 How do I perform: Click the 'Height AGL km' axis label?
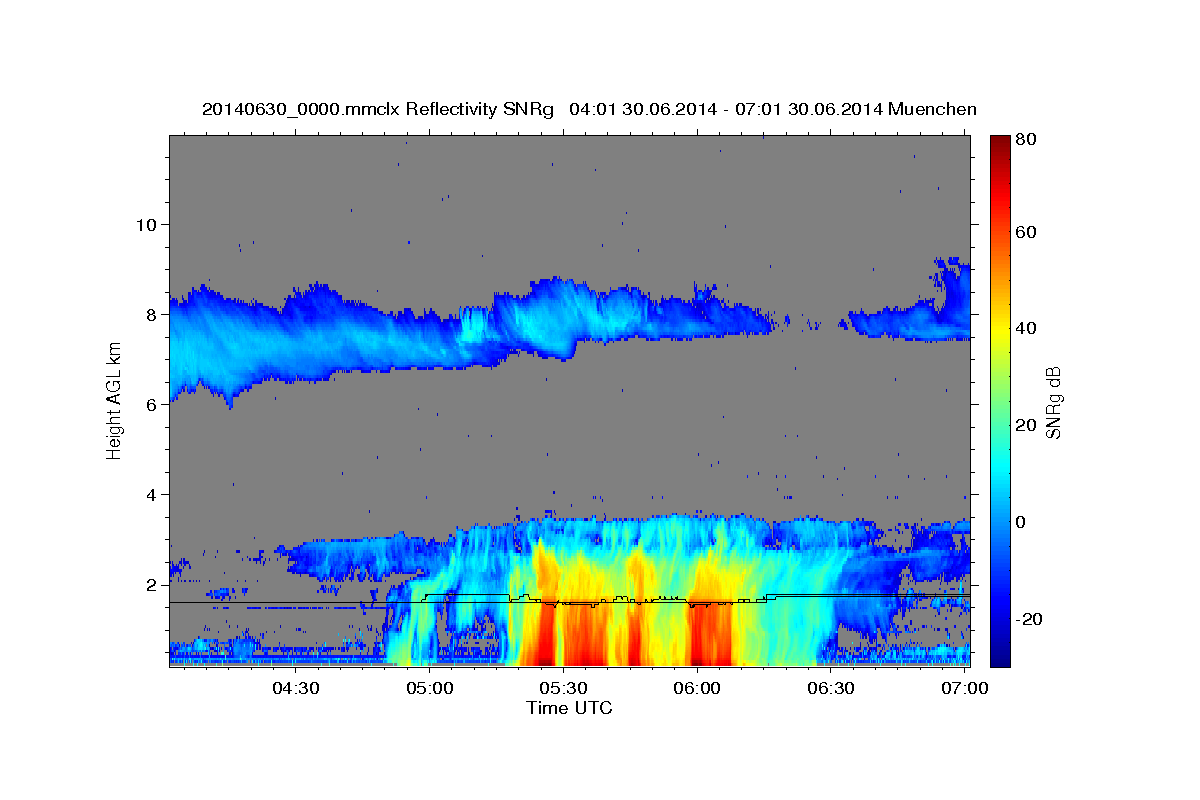point(114,403)
